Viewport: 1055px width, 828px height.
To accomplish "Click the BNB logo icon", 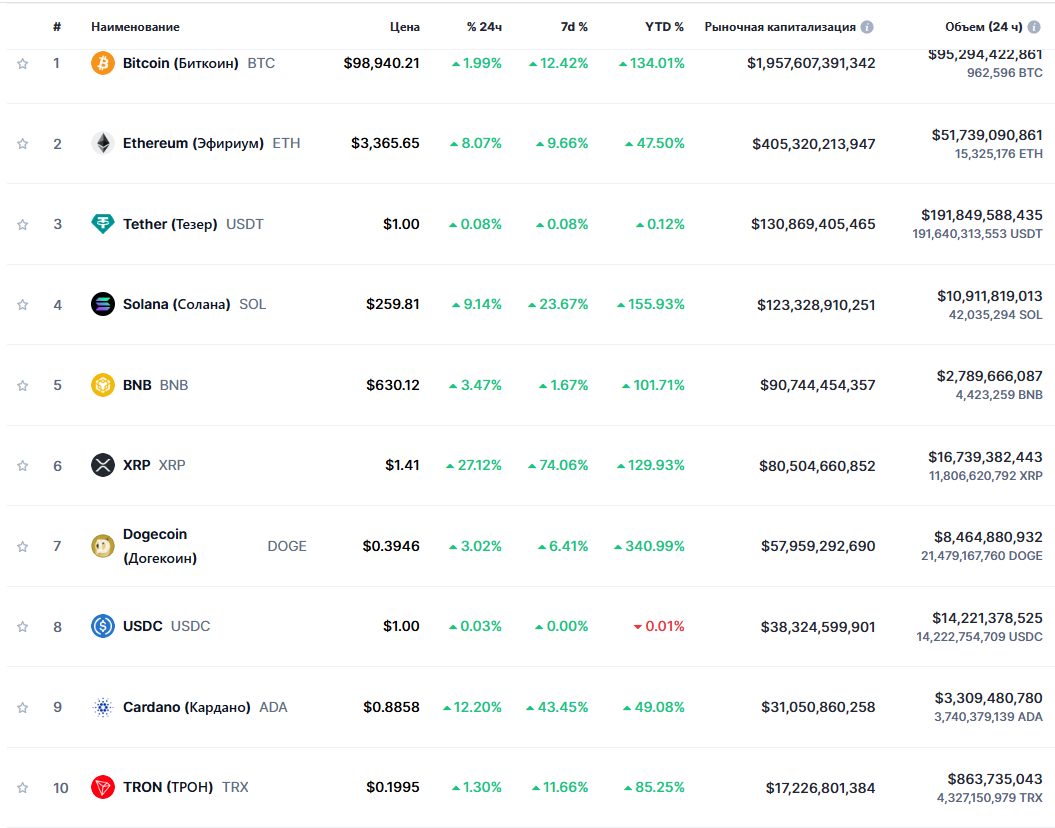I will pyautogui.click(x=103, y=385).
